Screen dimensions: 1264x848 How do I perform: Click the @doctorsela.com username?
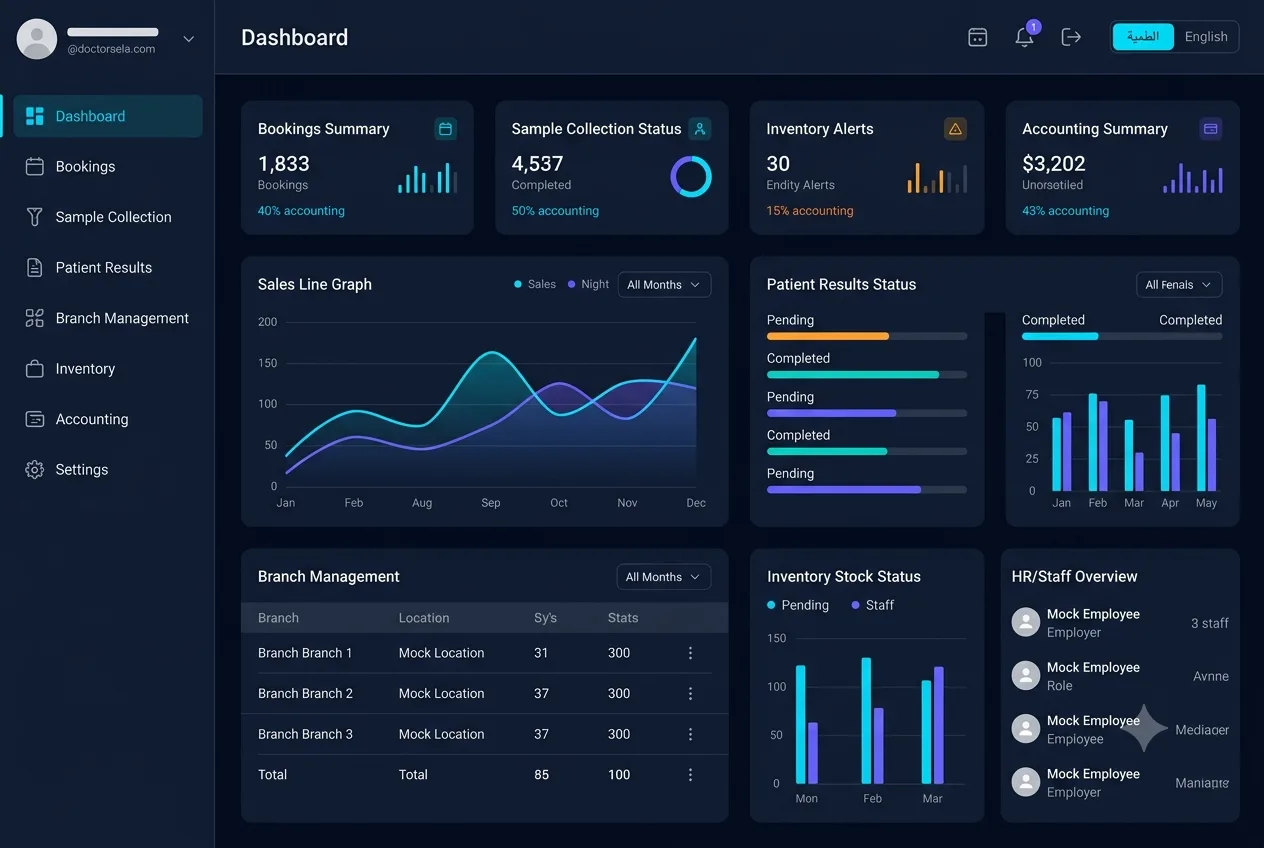(x=111, y=49)
